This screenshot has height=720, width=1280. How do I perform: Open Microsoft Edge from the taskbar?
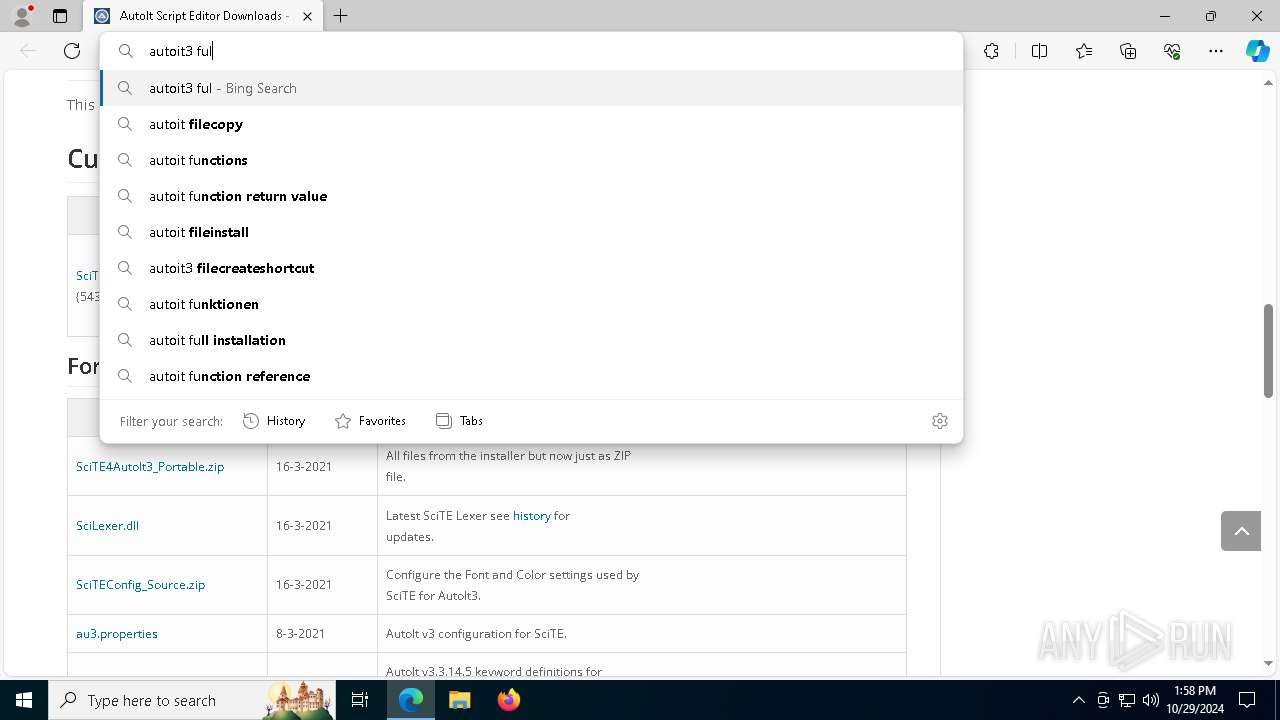point(411,700)
